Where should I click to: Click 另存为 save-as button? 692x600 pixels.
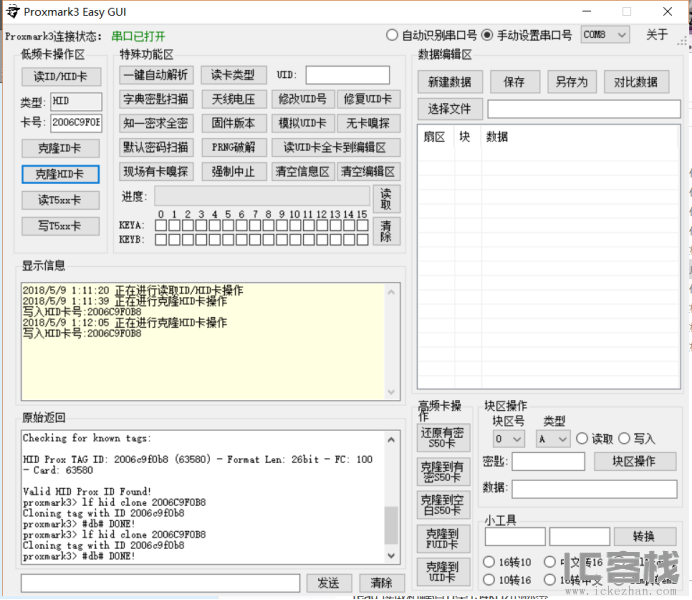pos(572,82)
